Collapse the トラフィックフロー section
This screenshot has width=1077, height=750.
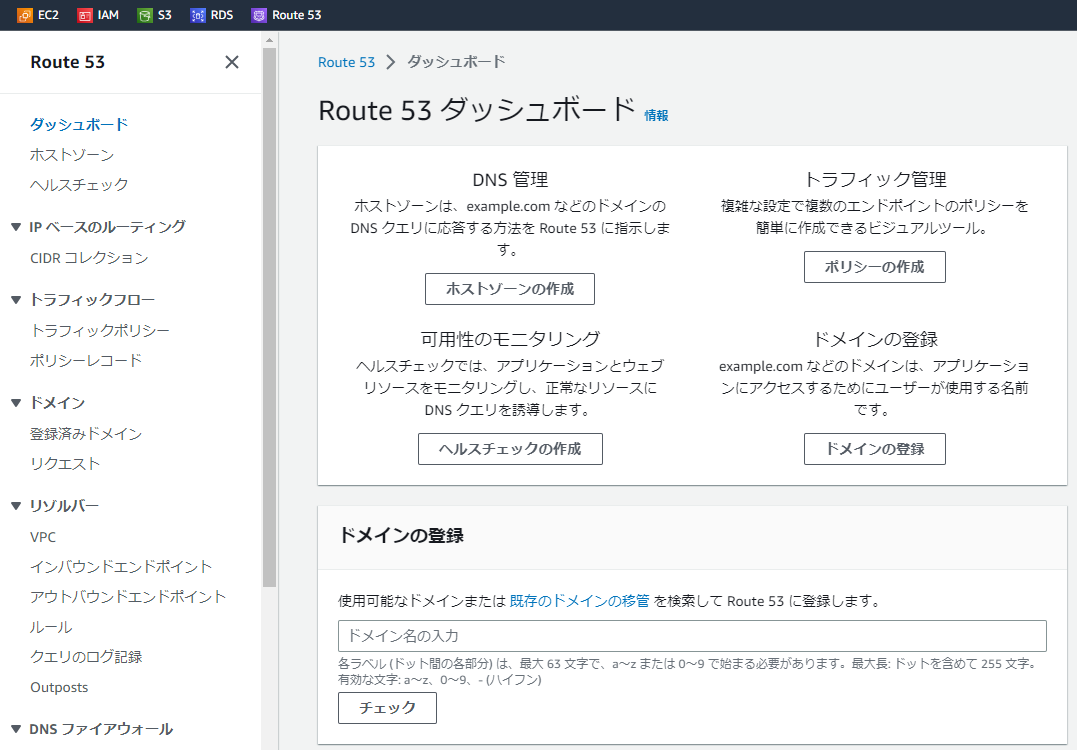[16, 300]
